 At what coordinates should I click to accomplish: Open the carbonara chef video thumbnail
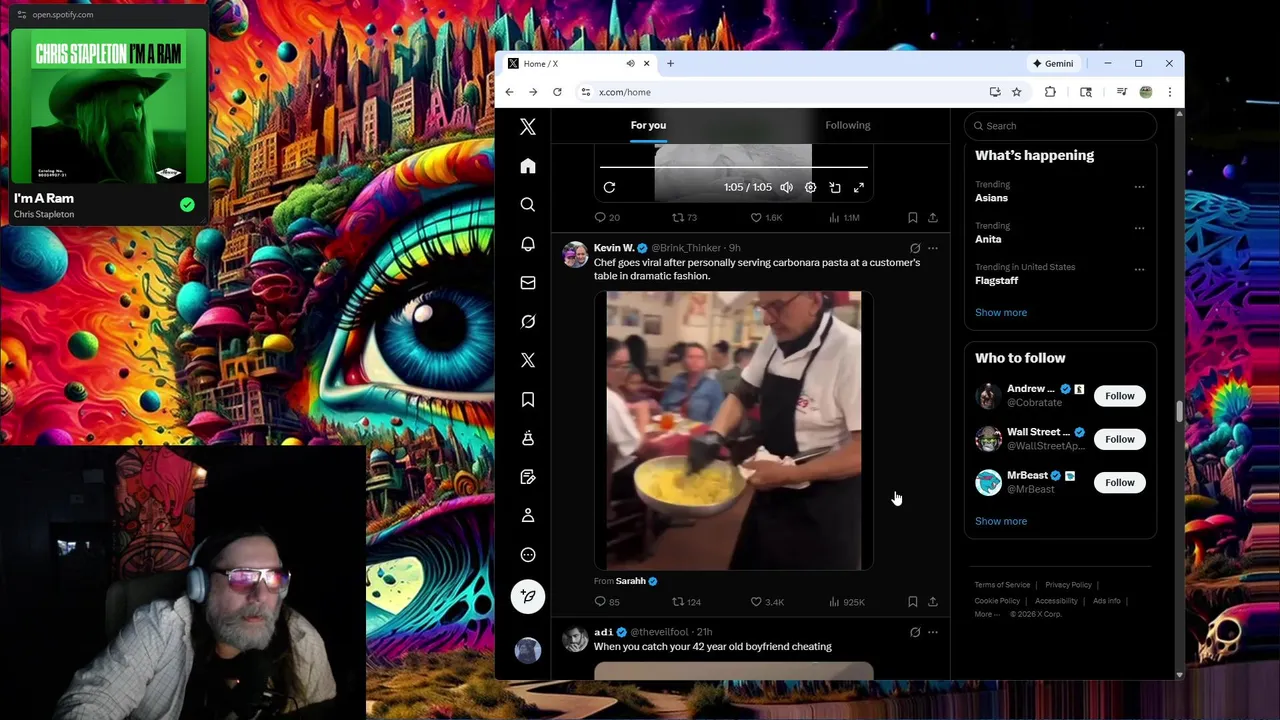[734, 430]
